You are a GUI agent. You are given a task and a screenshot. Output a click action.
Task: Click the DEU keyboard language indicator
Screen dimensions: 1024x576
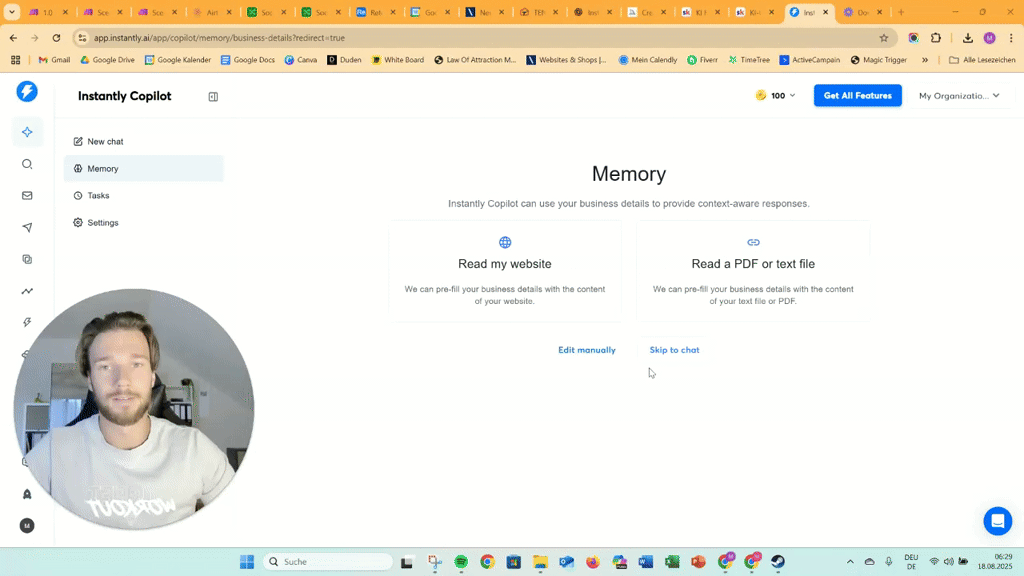[911, 562]
